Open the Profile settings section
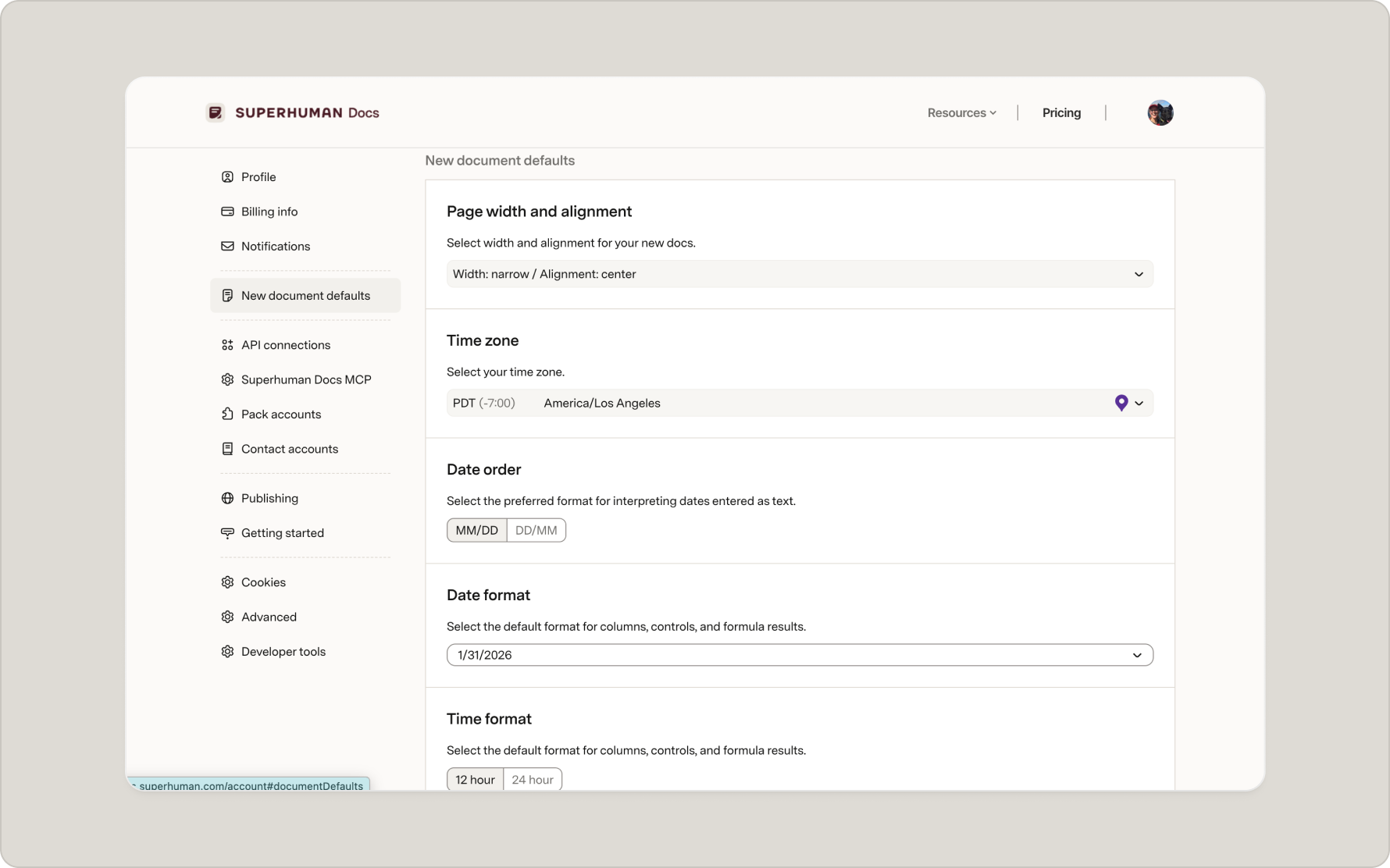This screenshot has height=868, width=1390. [258, 177]
